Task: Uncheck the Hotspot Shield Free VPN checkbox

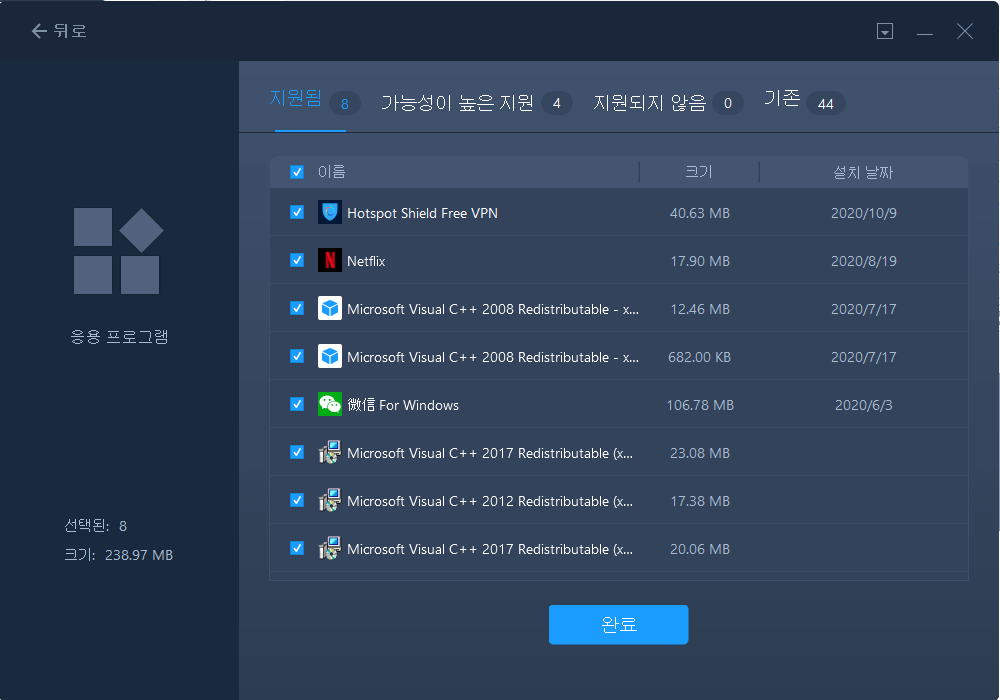Action: pos(297,212)
